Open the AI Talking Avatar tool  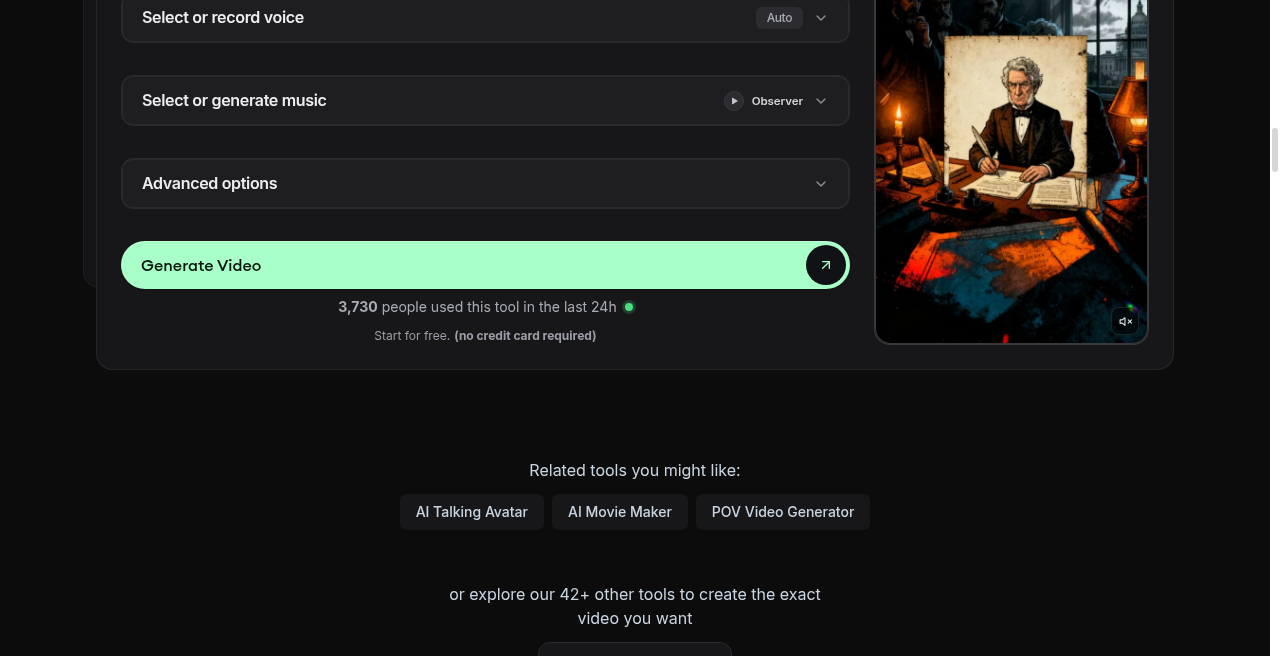point(471,512)
